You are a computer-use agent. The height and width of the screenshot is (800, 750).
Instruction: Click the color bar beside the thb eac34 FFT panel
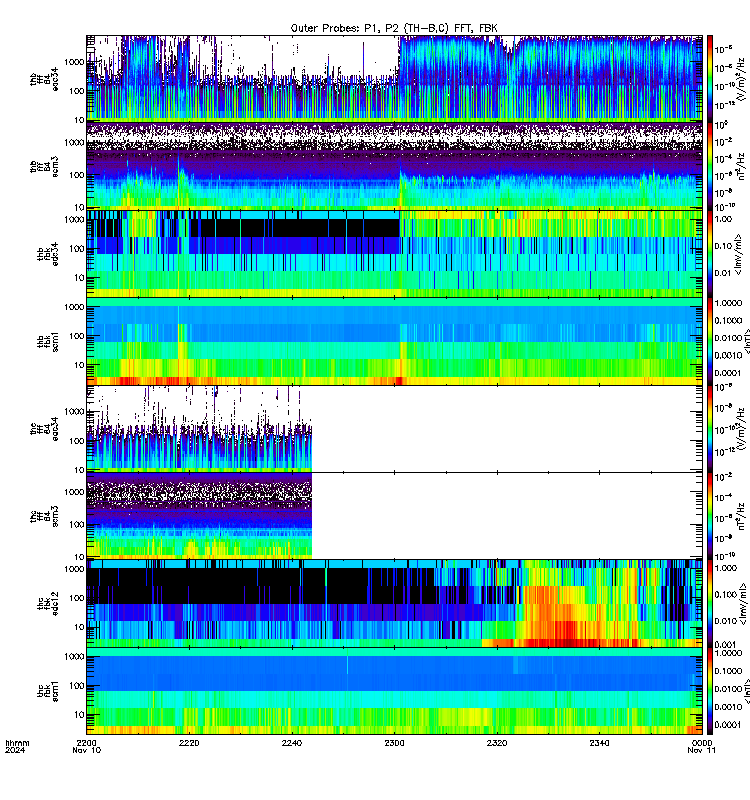(x=709, y=78)
